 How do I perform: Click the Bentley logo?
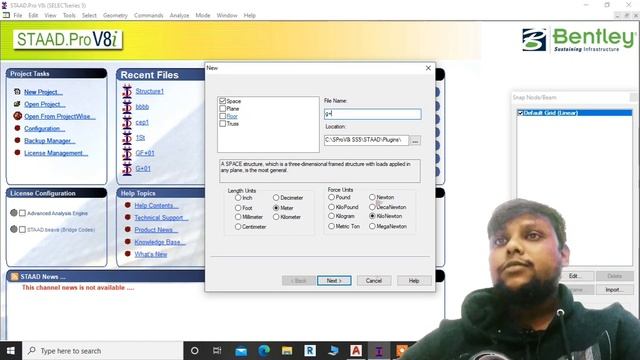coord(579,40)
